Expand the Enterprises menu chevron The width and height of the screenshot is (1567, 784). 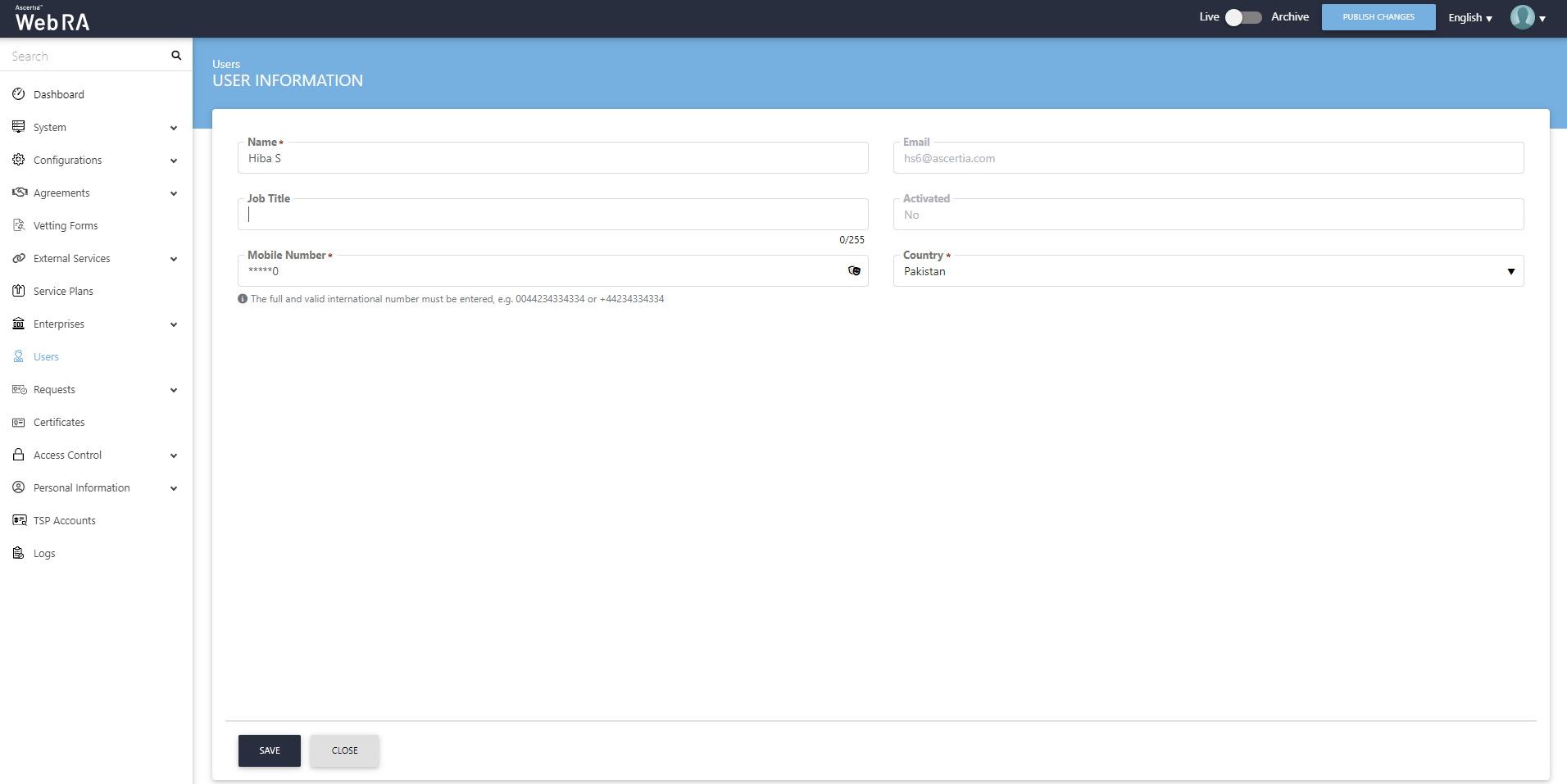coord(174,324)
